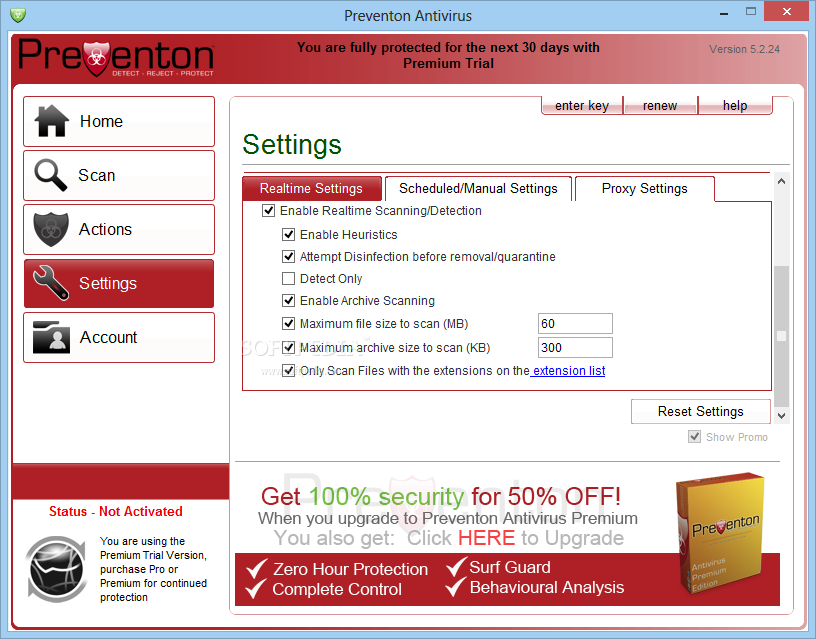Click HERE to Upgrade in the promo
816x639 pixels.
point(486,538)
